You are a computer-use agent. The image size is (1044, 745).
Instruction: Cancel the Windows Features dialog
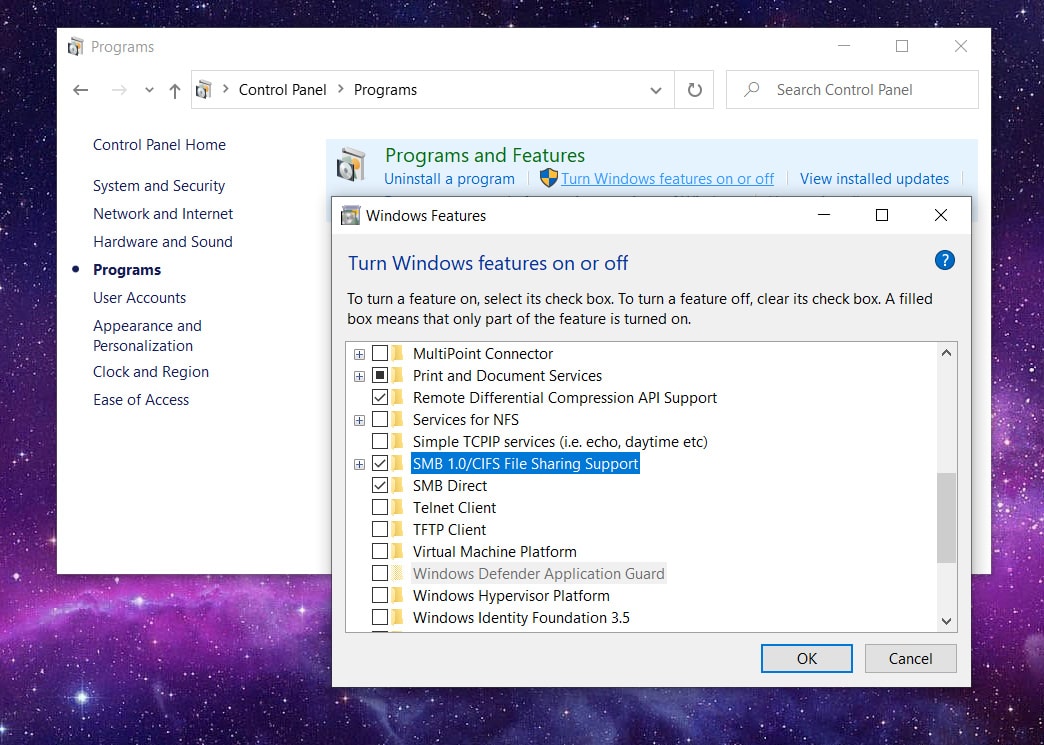910,658
